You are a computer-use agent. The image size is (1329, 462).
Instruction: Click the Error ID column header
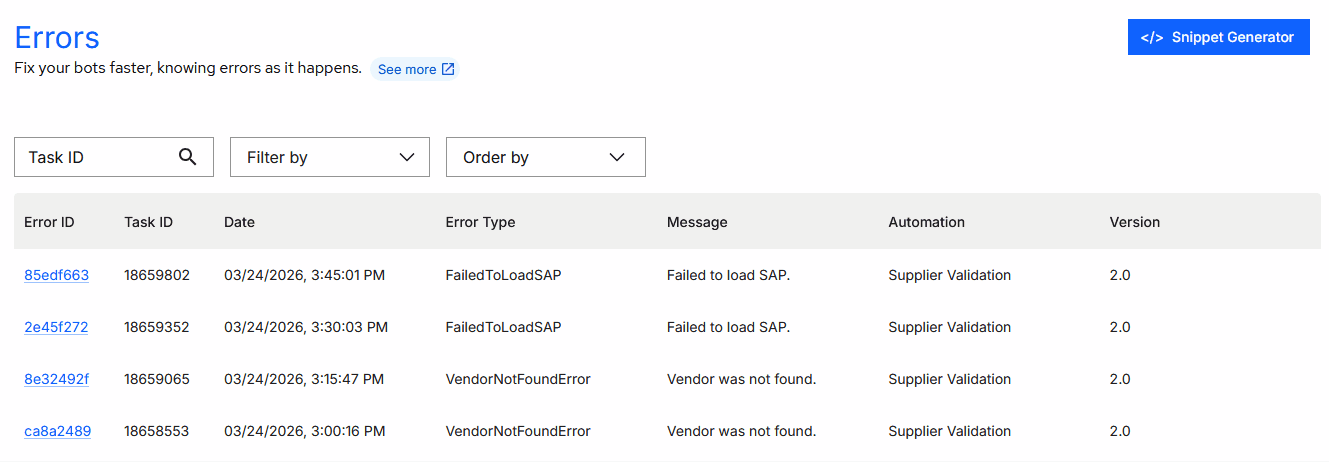pyautogui.click(x=49, y=222)
